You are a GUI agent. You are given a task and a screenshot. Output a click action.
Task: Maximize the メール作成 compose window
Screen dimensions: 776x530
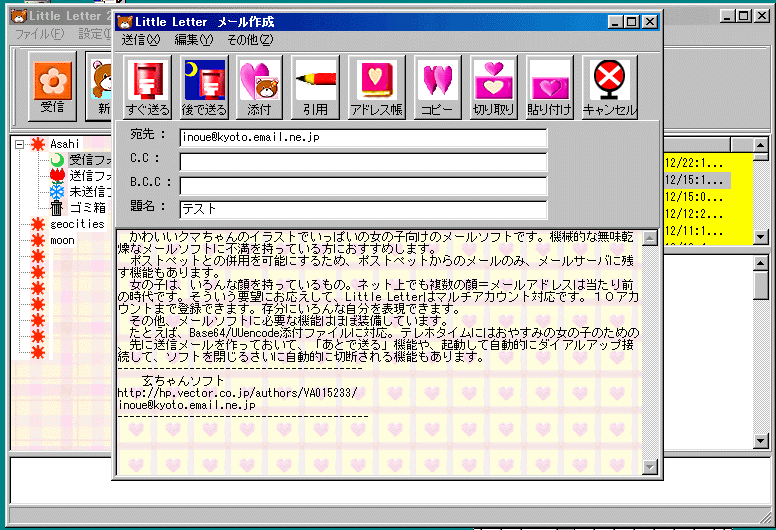pyautogui.click(x=631, y=22)
